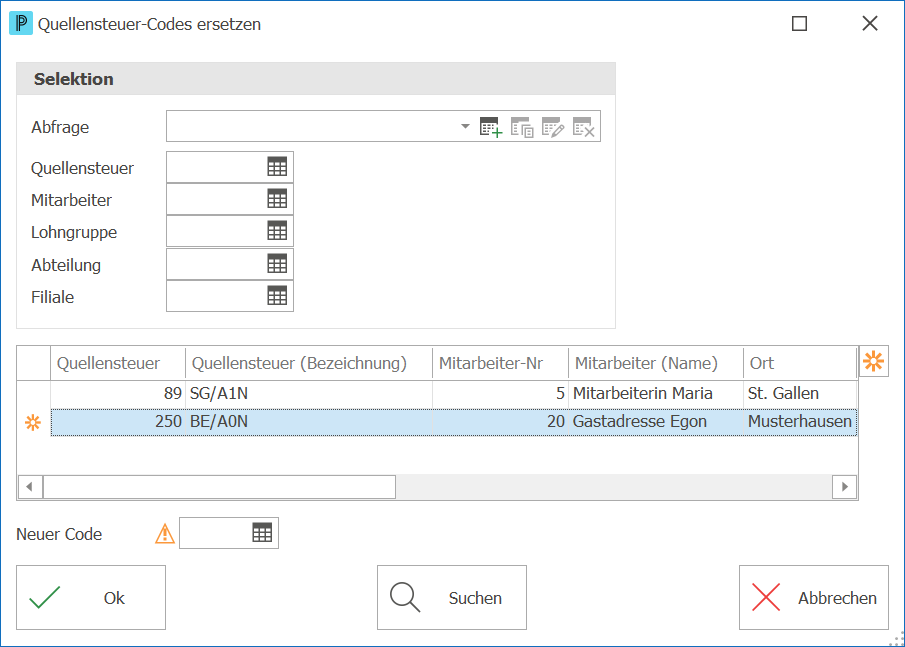Select the Gastadresse Egon cell

coord(656,422)
